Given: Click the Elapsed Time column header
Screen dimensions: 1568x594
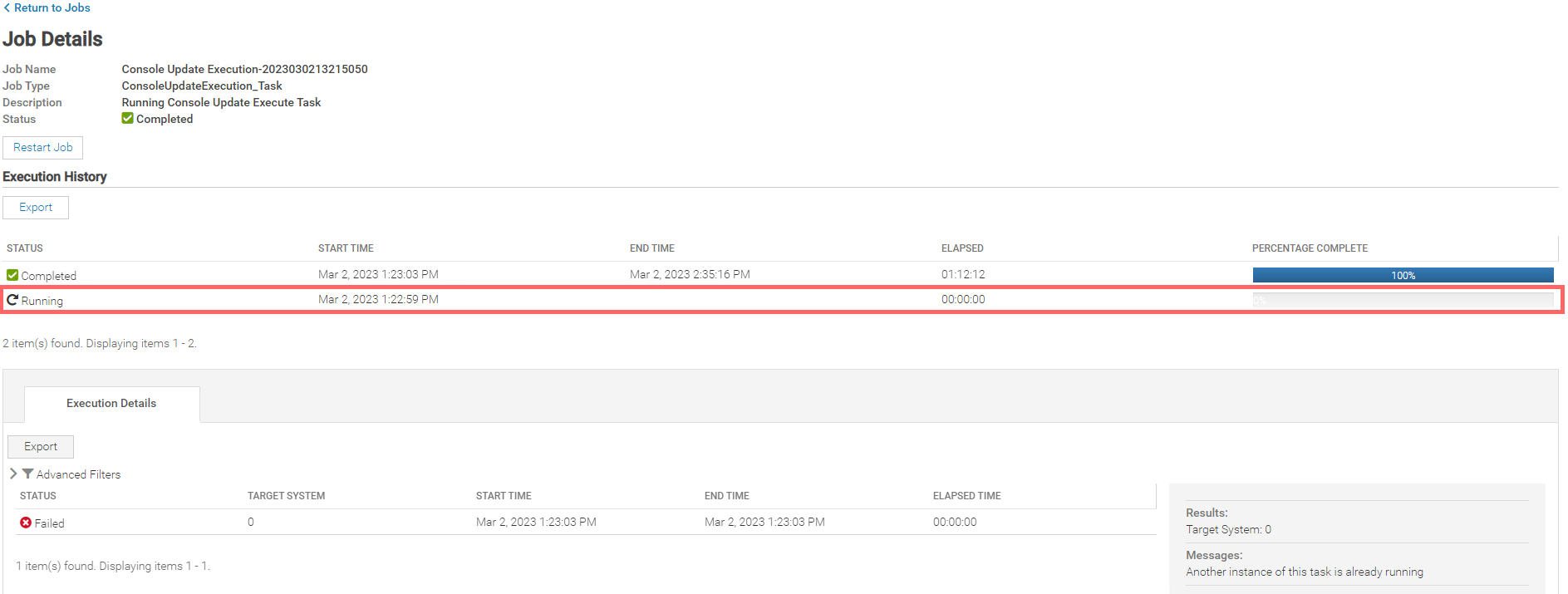Looking at the screenshot, I should (x=966, y=496).
